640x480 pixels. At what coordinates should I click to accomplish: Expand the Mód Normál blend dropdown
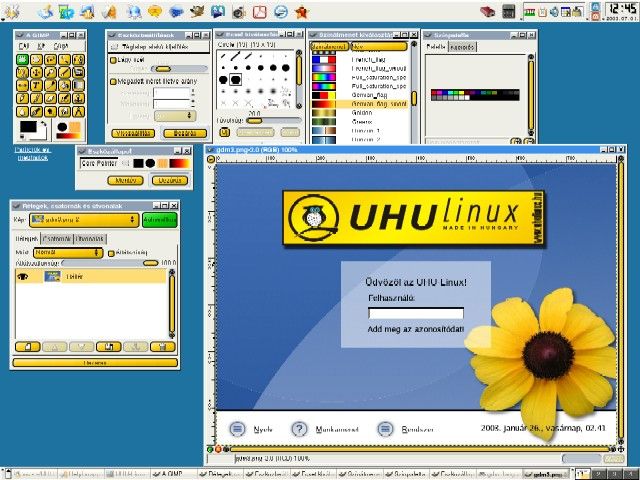68,253
